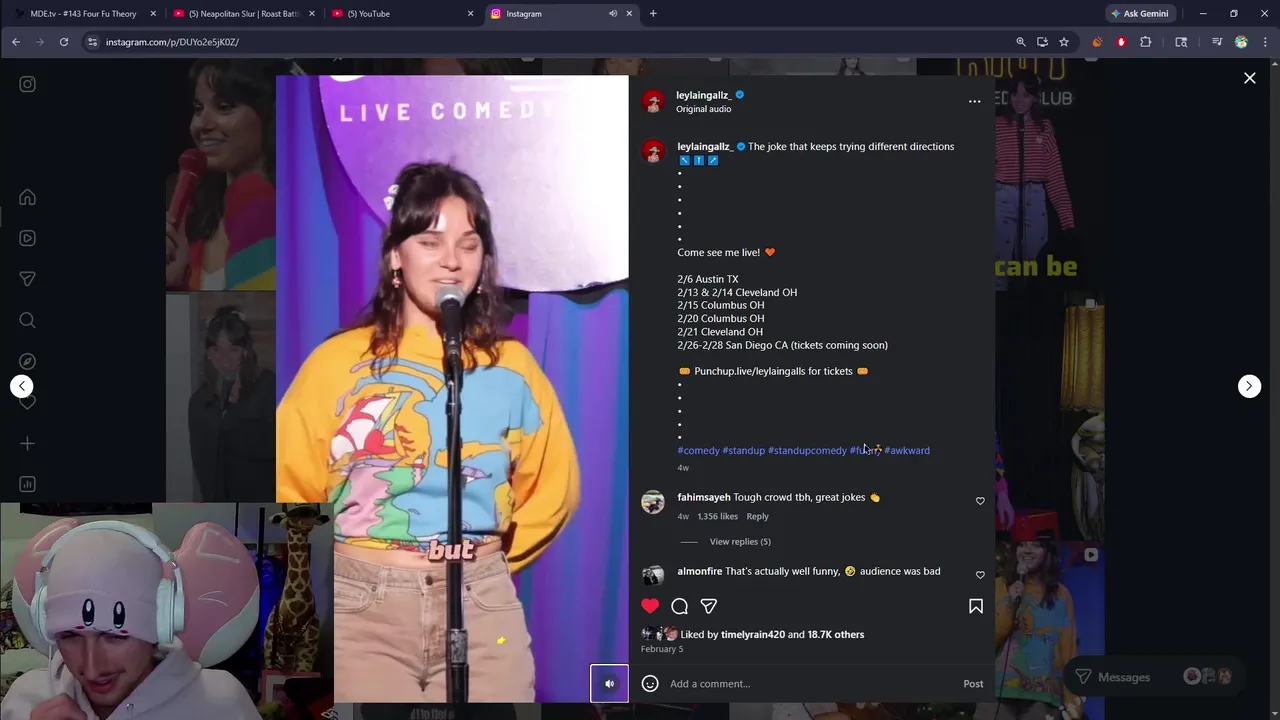Screen dimensions: 1280x720
Task: Open the #awkward hashtag
Action: [907, 450]
